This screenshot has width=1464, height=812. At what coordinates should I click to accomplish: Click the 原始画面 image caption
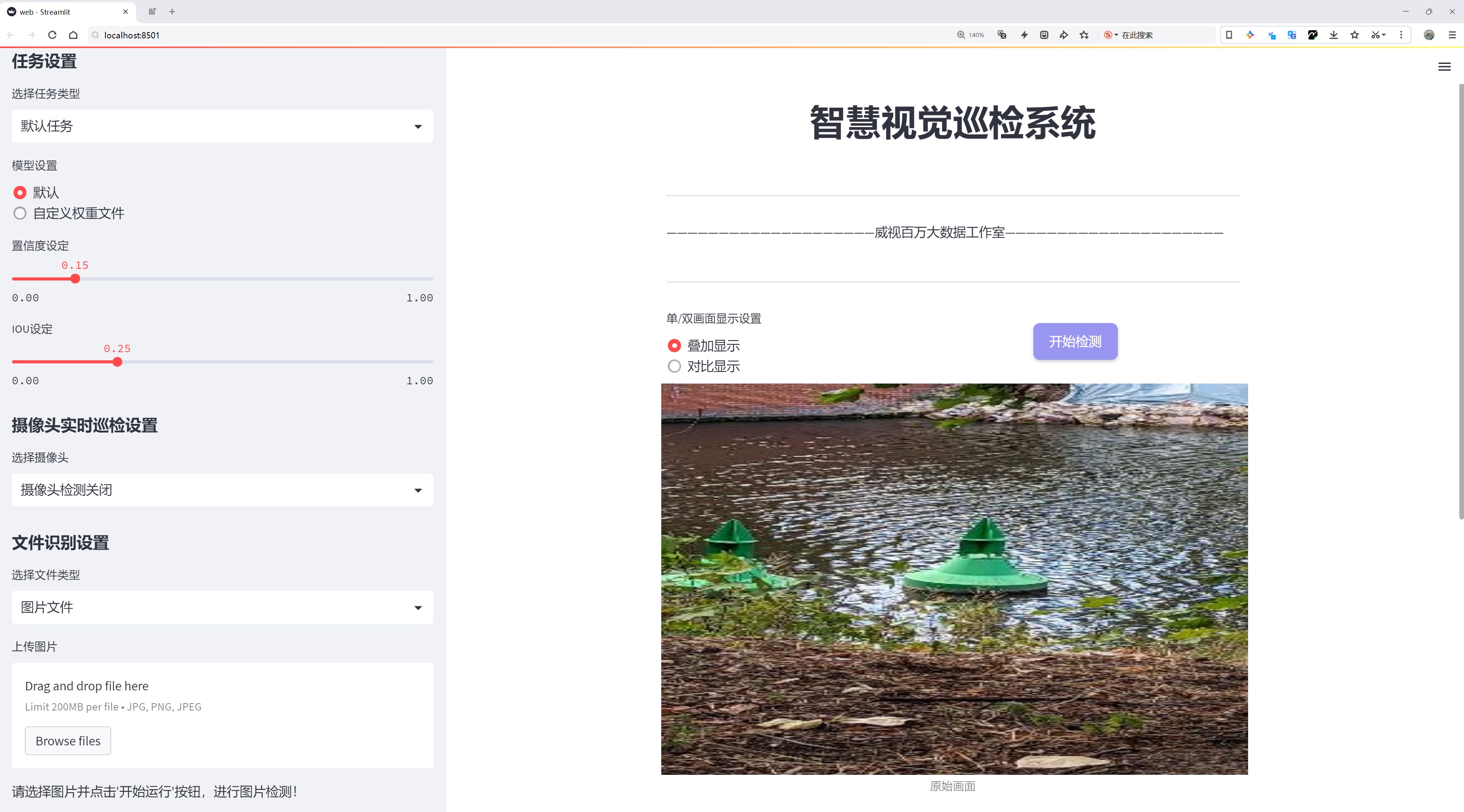[952, 786]
